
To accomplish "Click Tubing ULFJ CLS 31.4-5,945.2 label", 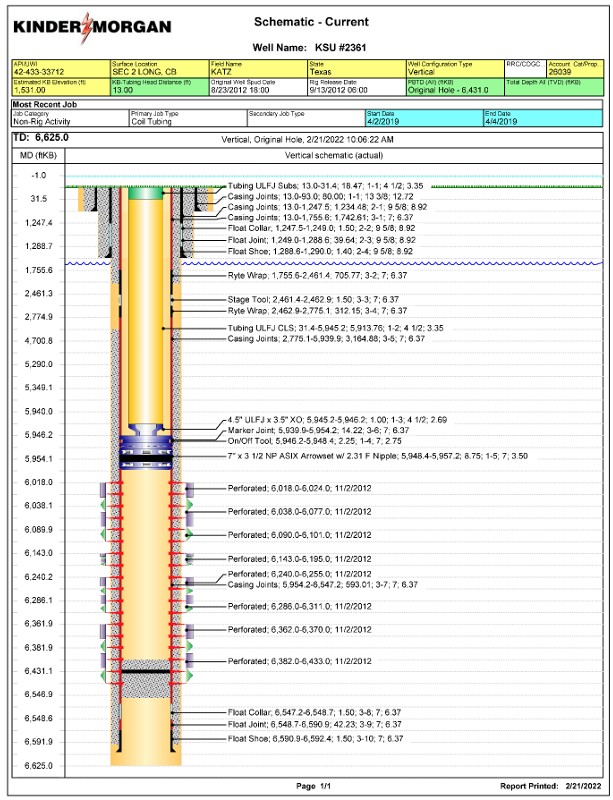I will pyautogui.click(x=335, y=328).
